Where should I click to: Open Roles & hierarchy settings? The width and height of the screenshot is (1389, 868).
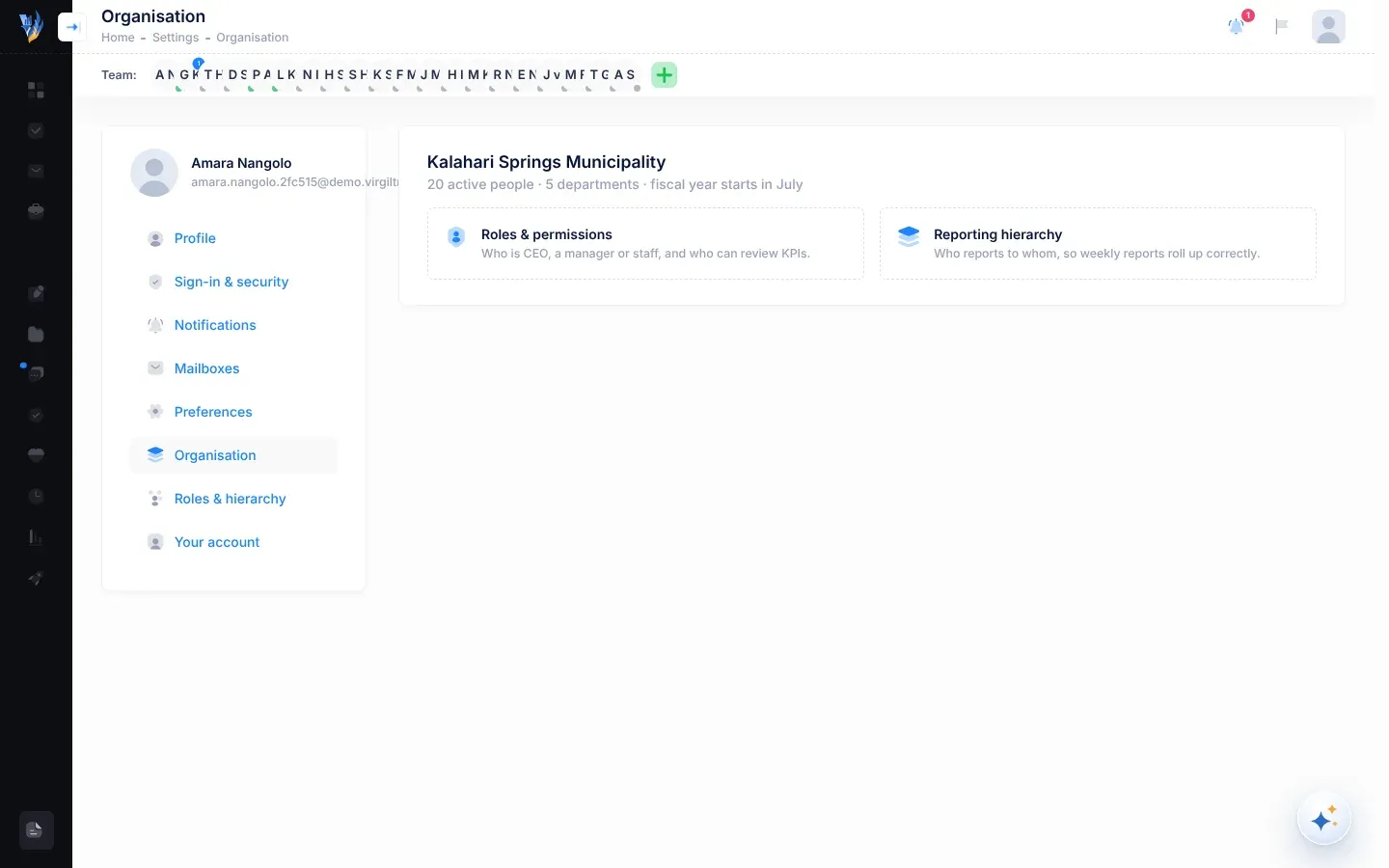(x=233, y=499)
